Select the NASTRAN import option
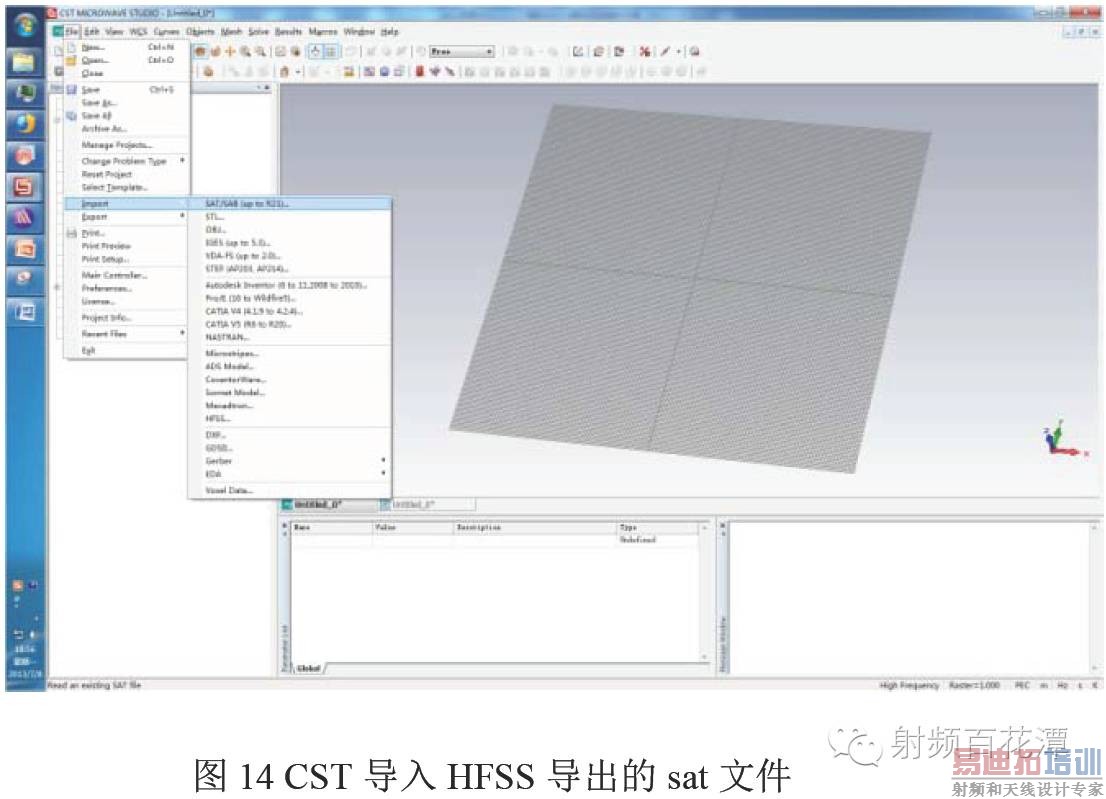Screen dimensions: 1106x799 click(290, 337)
